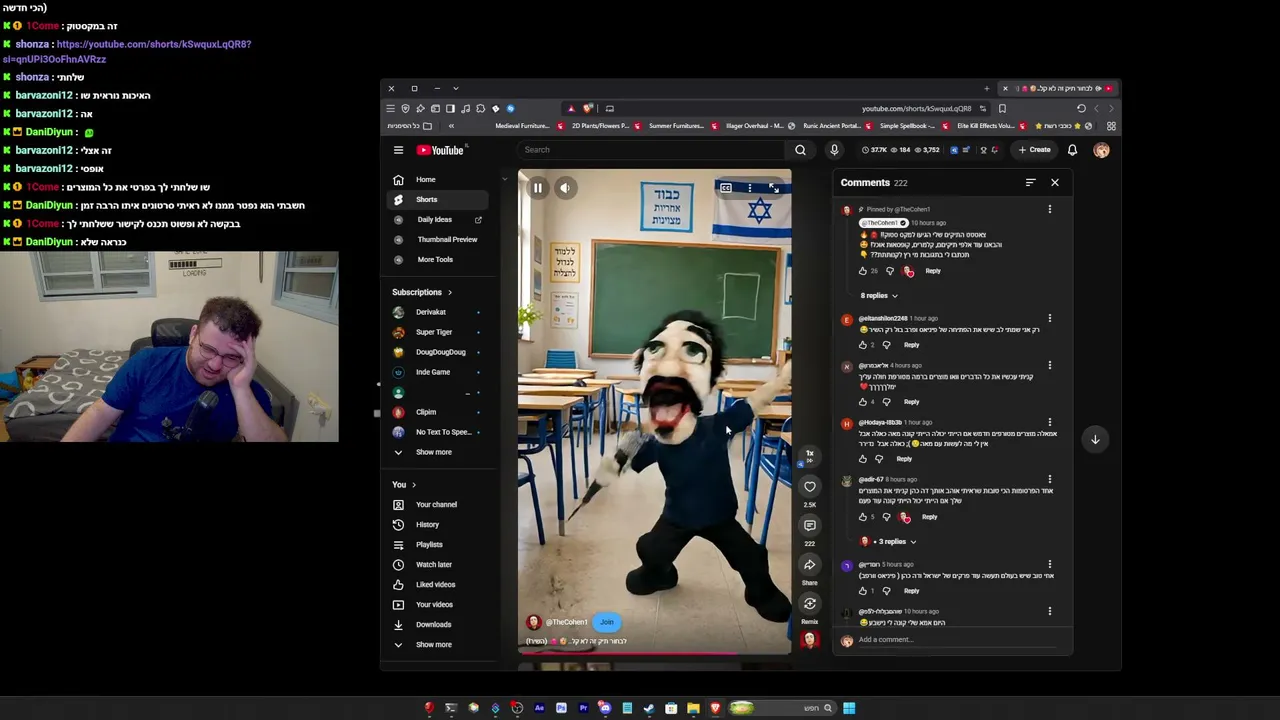Open History in the sidebar
The image size is (1280, 720).
(x=436, y=525)
